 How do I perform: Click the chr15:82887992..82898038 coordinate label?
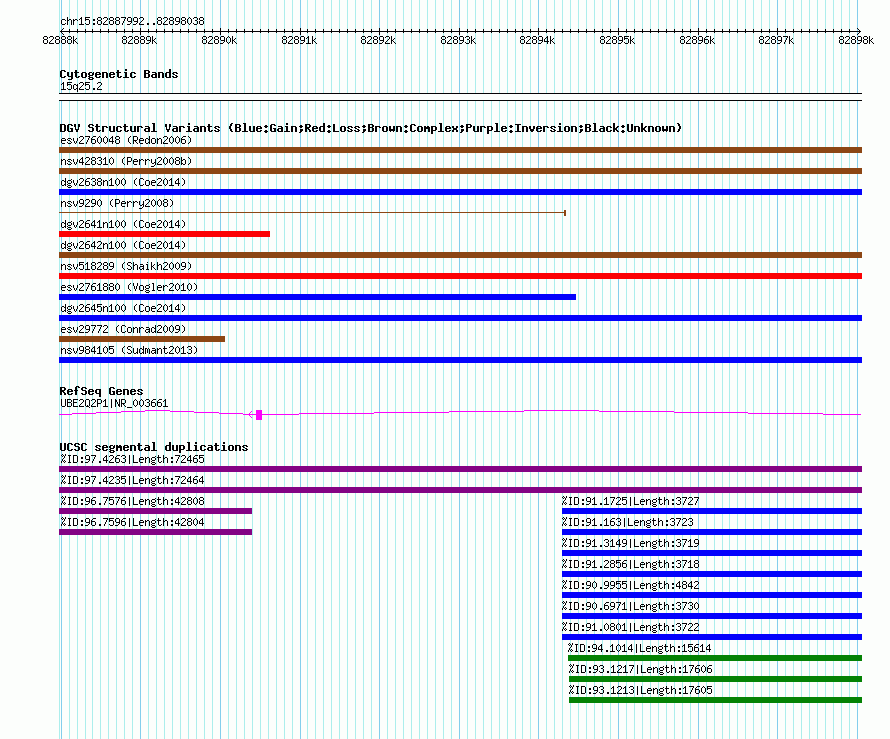132,21
